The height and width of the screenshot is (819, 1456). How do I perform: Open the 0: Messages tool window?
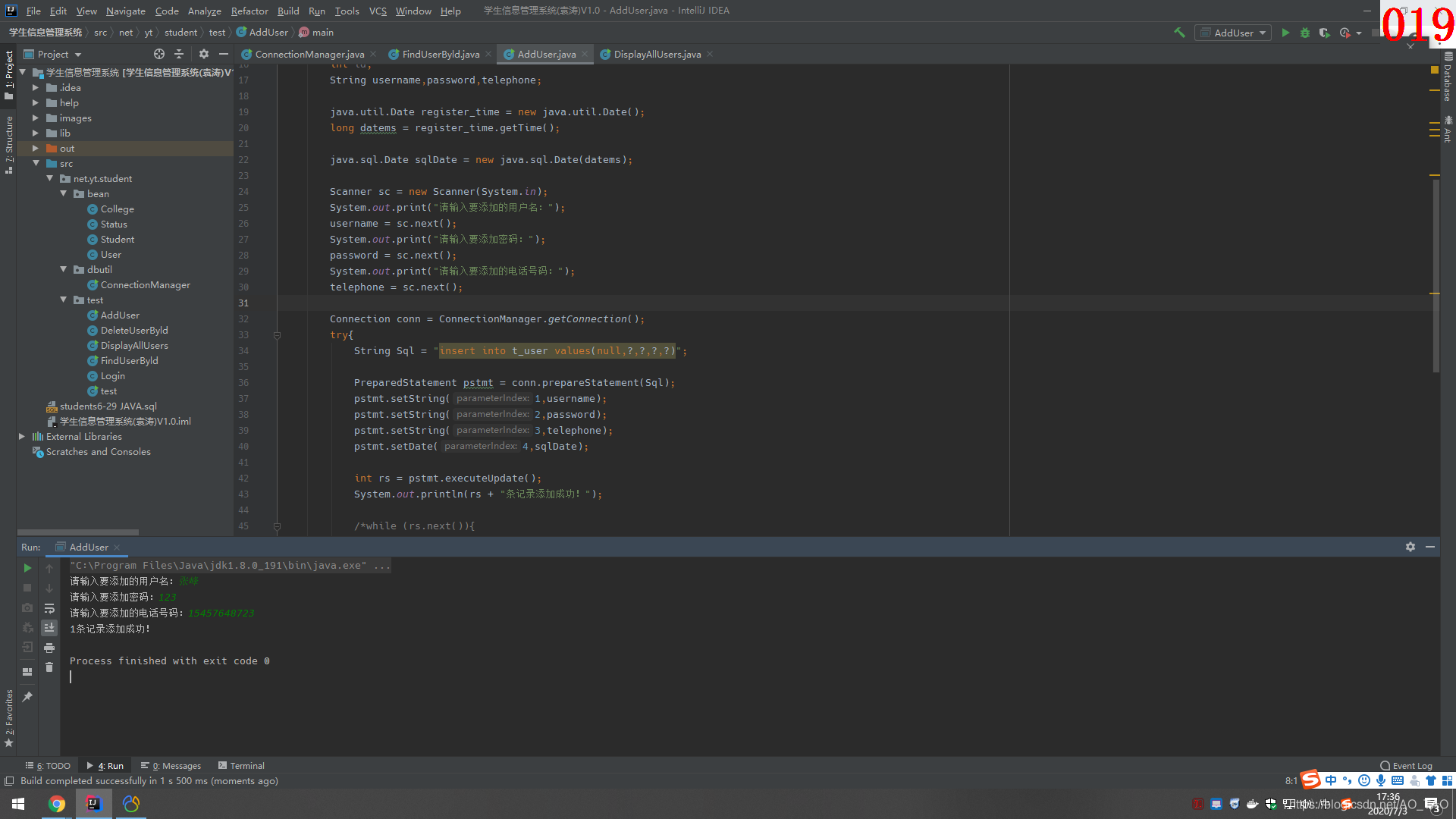pos(171,765)
